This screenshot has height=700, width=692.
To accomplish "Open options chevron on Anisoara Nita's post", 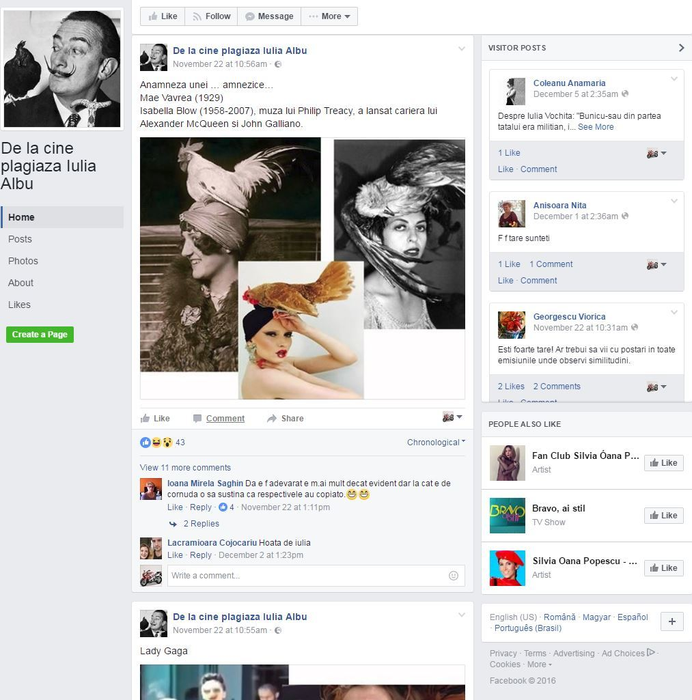I will point(674,201).
